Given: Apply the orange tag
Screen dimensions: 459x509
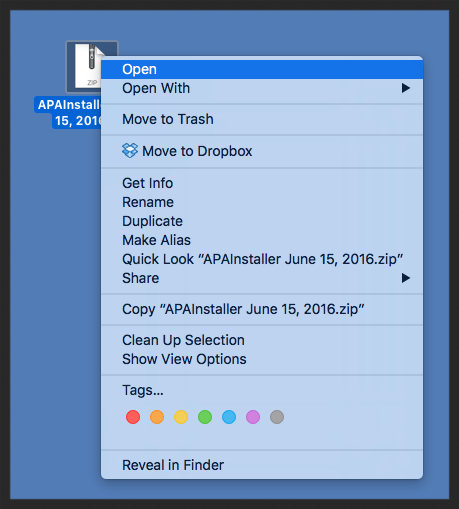Looking at the screenshot, I should click(157, 417).
